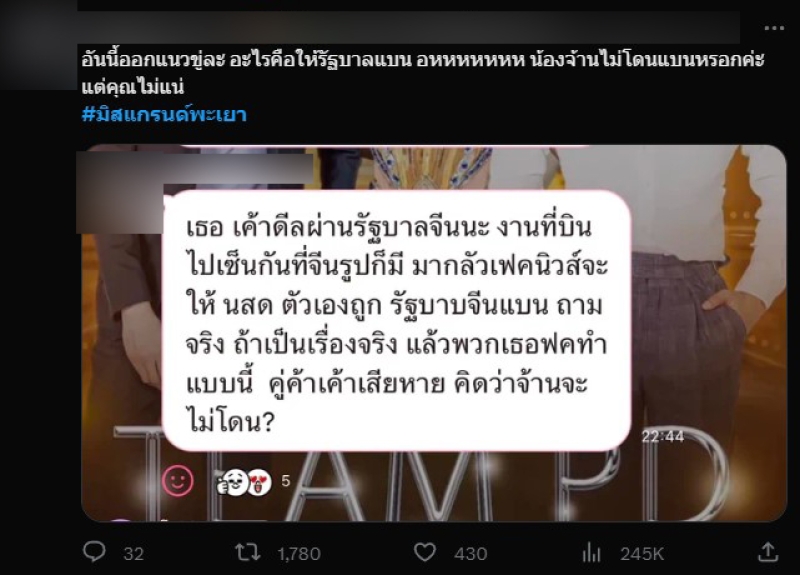Click the 430 likes count
This screenshot has height=575, width=800.
pyautogui.click(x=470, y=554)
